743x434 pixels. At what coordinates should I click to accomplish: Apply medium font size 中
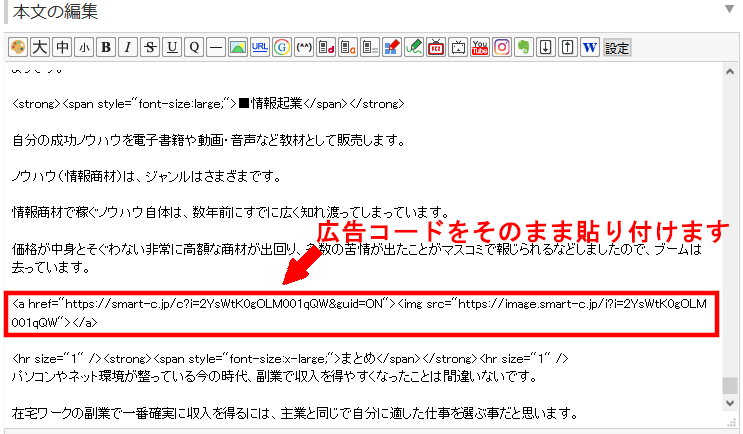point(62,47)
